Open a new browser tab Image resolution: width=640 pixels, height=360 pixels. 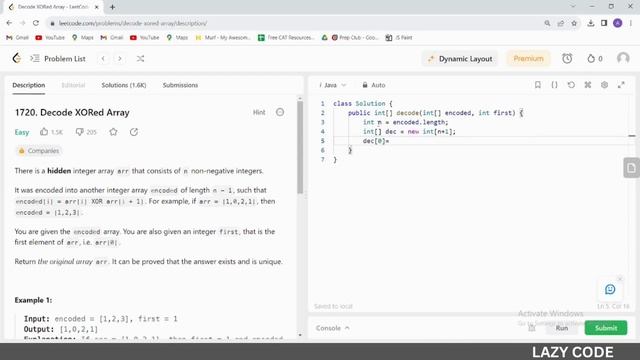click(112, 7)
